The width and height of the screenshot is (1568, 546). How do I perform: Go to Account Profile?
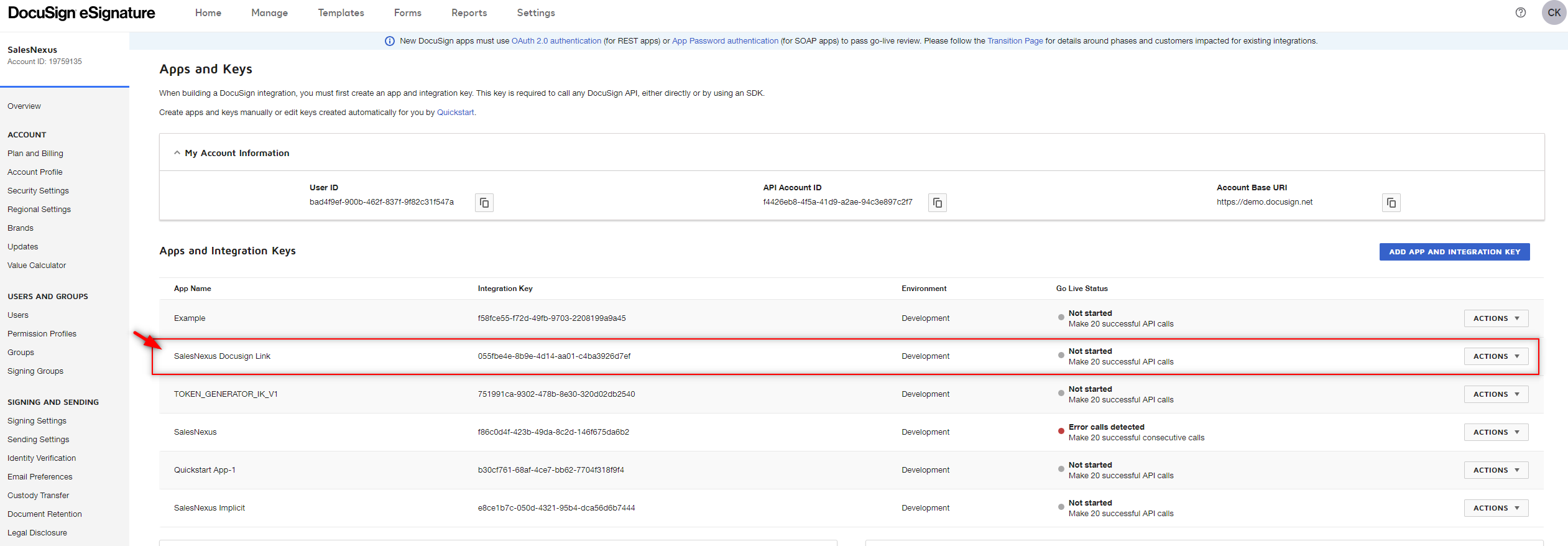pos(35,172)
